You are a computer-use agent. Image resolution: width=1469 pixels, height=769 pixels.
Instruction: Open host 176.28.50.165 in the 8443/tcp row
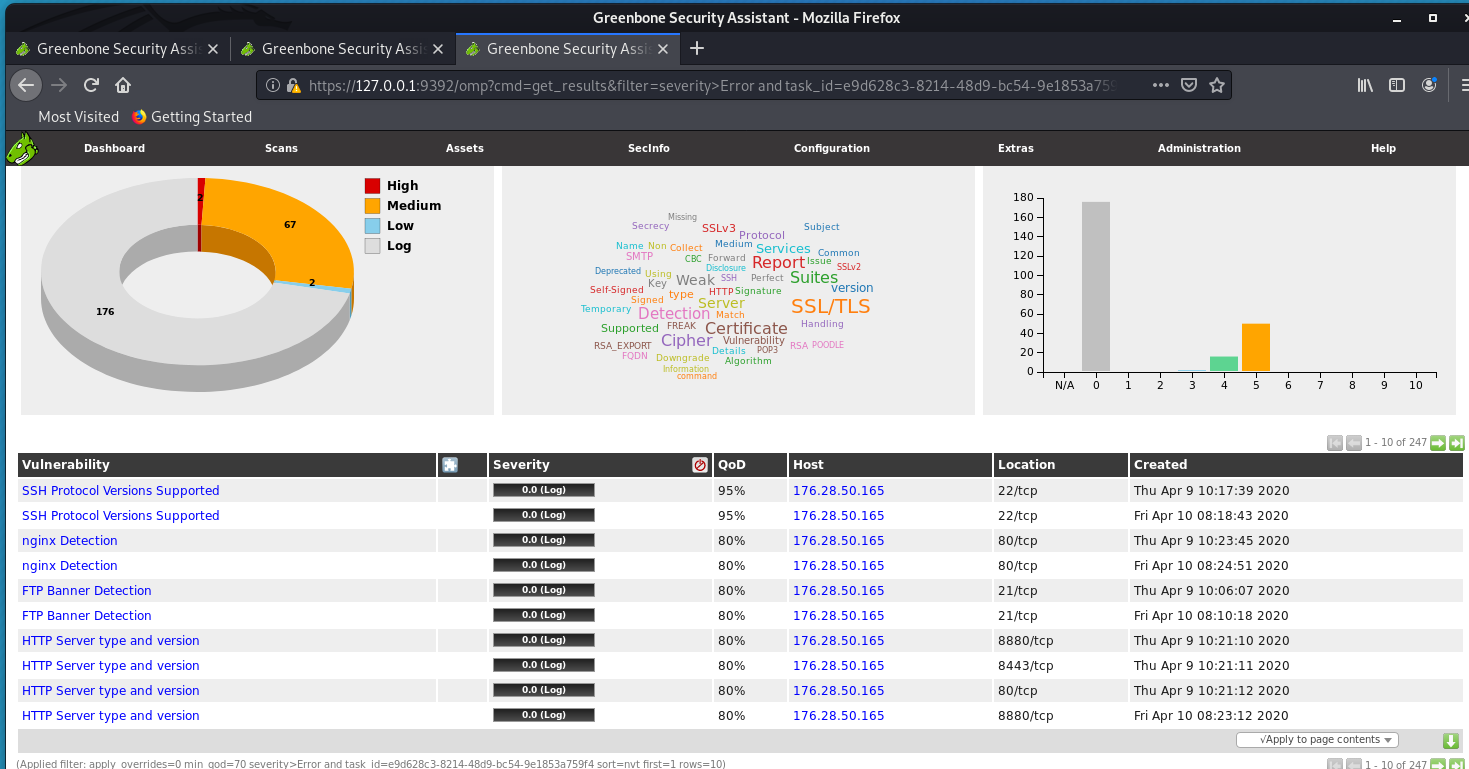point(838,666)
